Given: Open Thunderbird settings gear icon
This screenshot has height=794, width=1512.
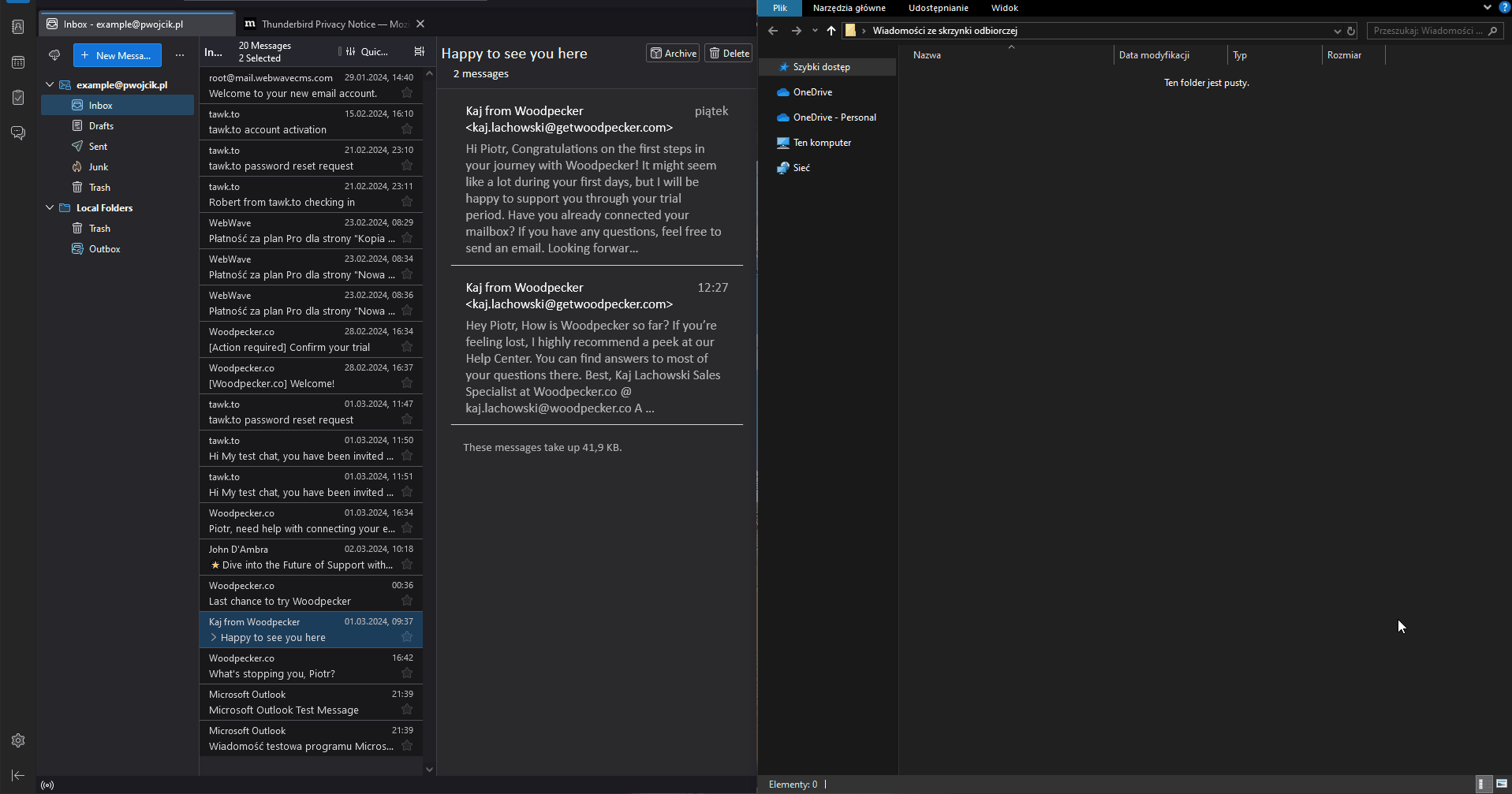Looking at the screenshot, I should (x=18, y=740).
